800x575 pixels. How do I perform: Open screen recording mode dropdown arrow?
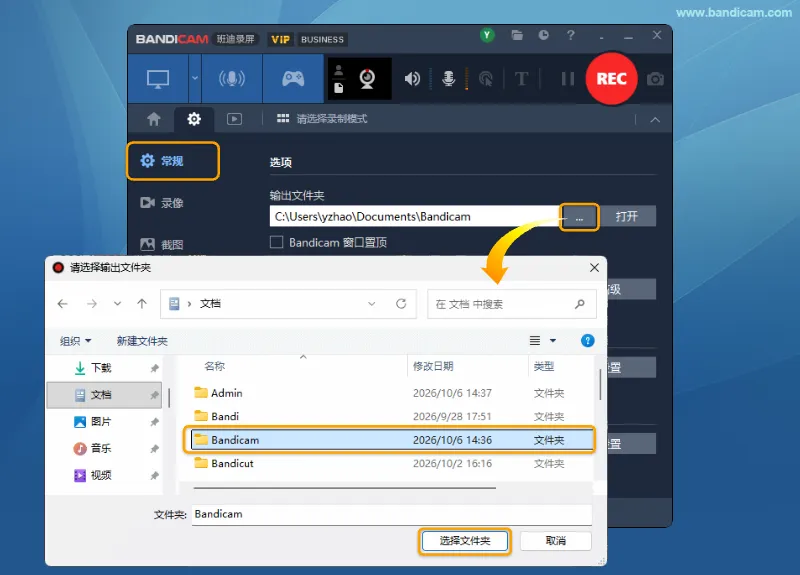[x=195, y=79]
